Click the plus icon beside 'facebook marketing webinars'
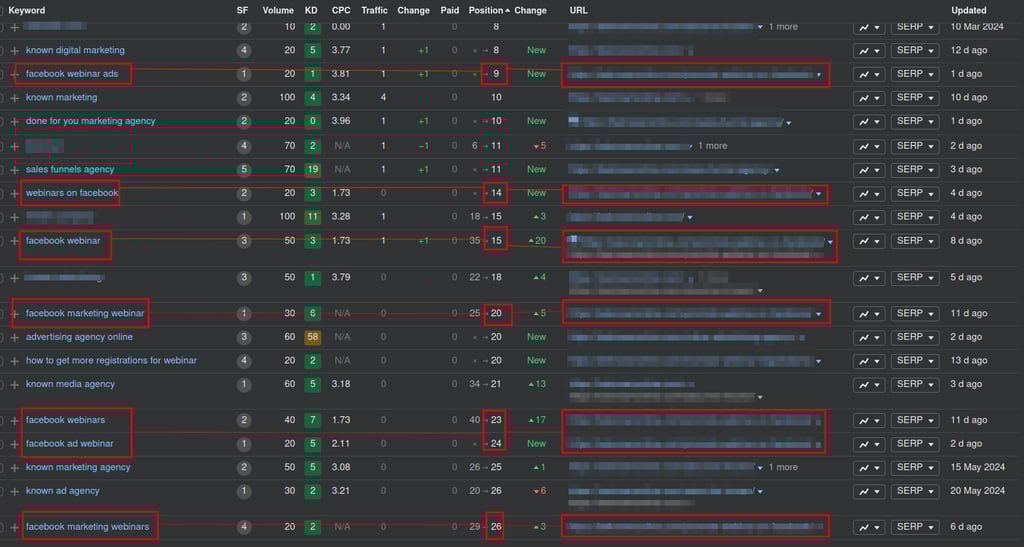Viewport: 1024px width, 547px height. pos(14,527)
